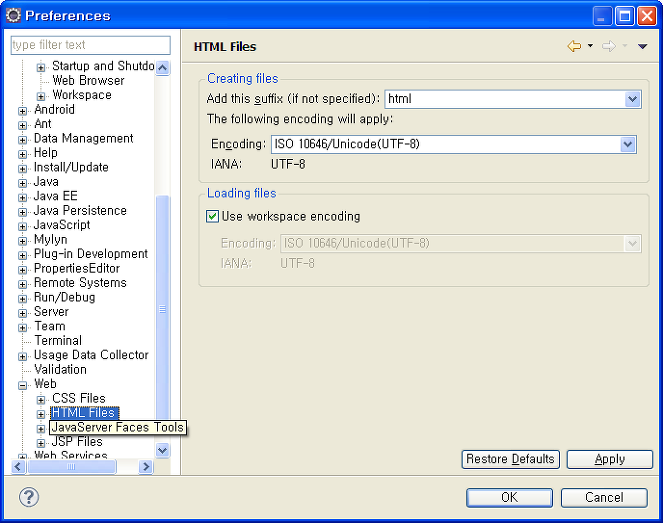Image resolution: width=663 pixels, height=523 pixels.
Task: Expand the Remote Systems node
Action: click(x=22, y=285)
